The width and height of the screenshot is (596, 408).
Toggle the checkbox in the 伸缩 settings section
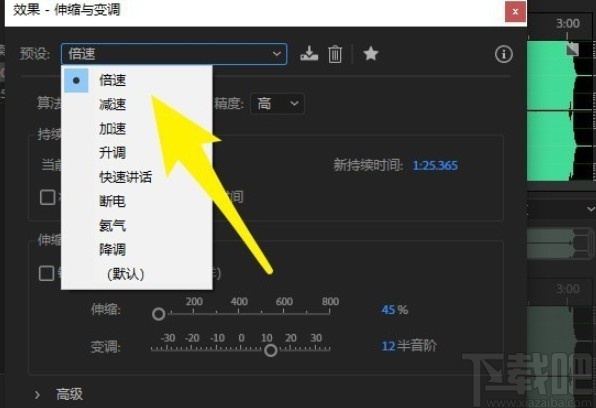(x=47, y=273)
